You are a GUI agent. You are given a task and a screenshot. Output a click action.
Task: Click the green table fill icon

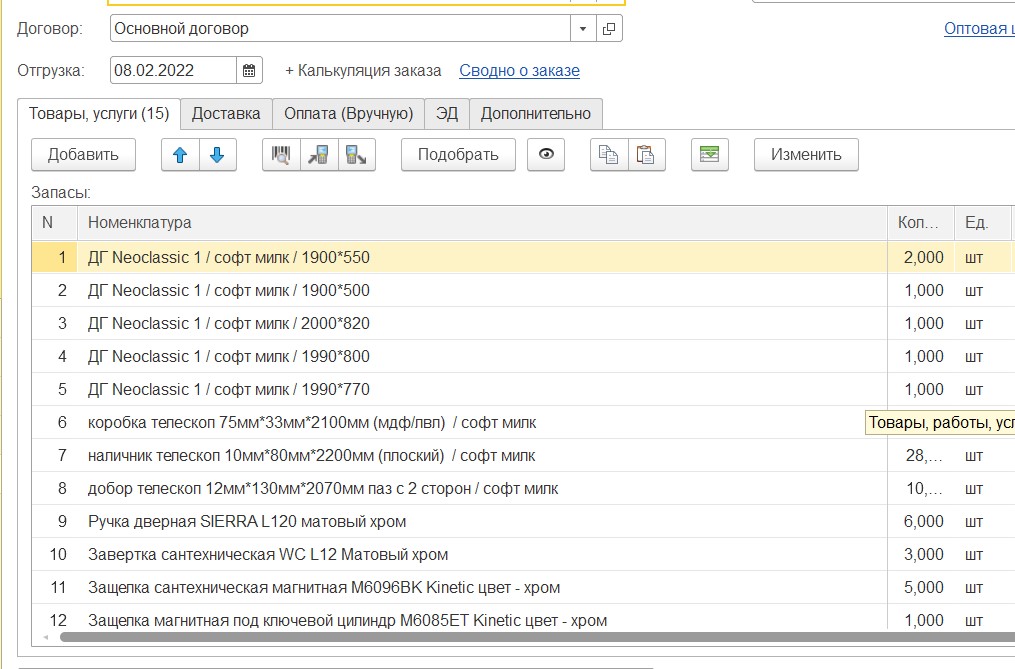point(709,155)
